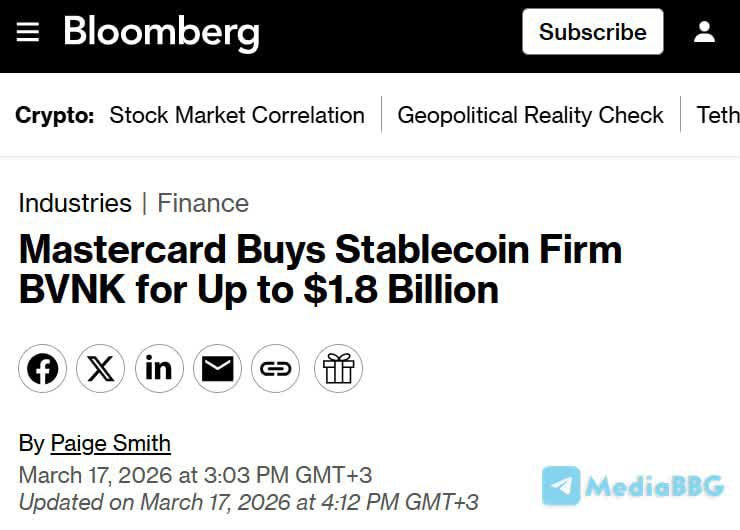
Task: Click the MediaBBG Telegram watermark
Action: coord(633,486)
